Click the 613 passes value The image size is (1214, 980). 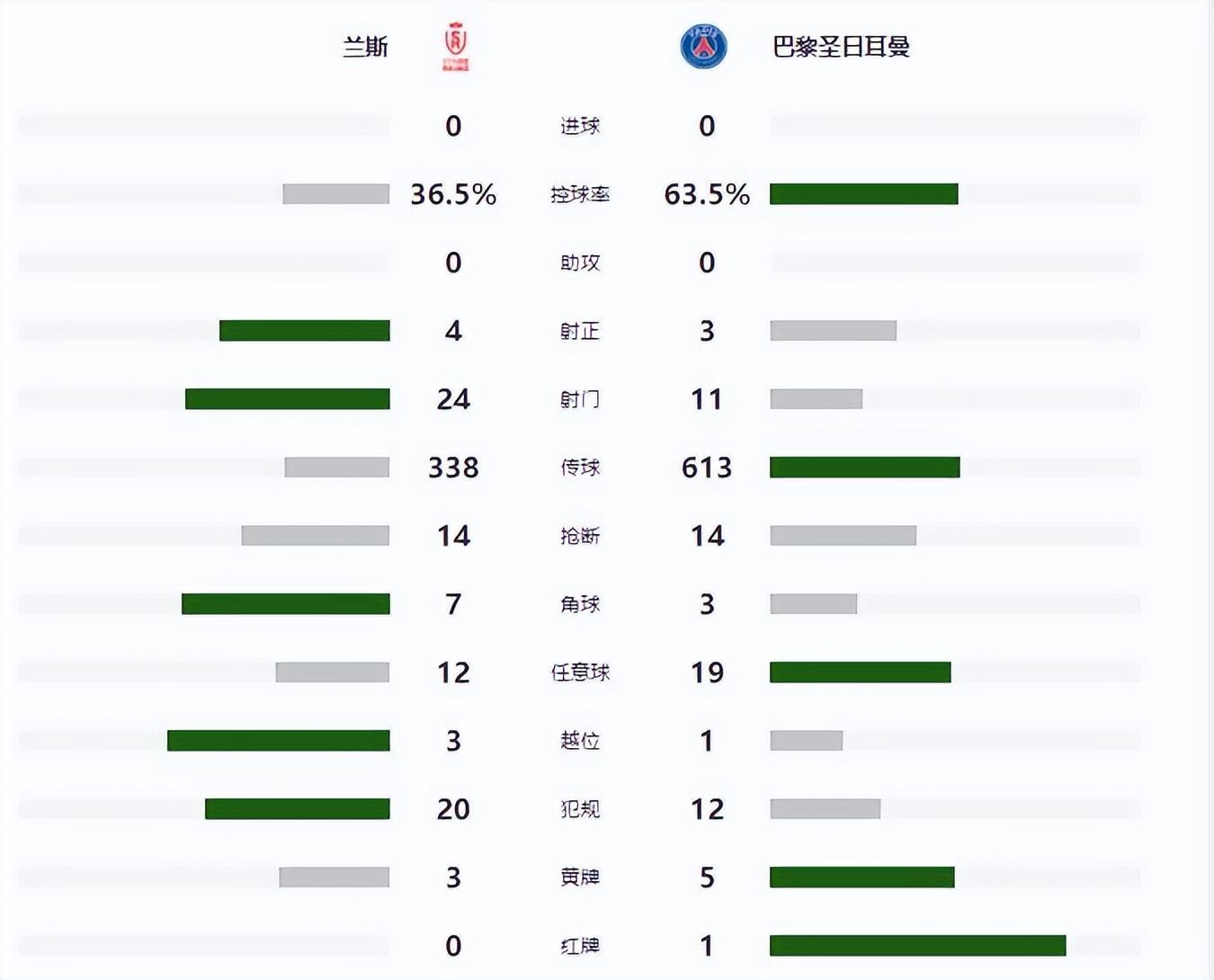click(707, 468)
